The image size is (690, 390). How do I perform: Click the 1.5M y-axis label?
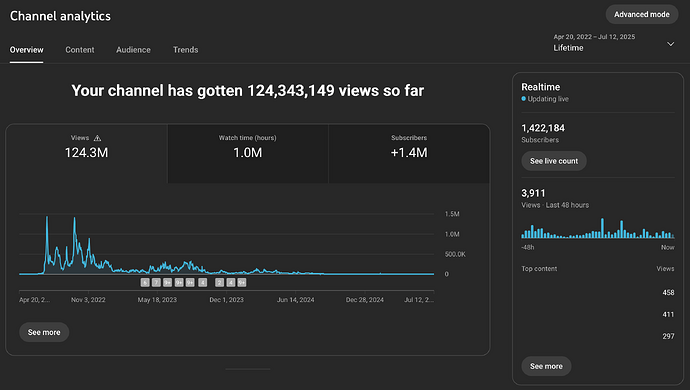(452, 214)
